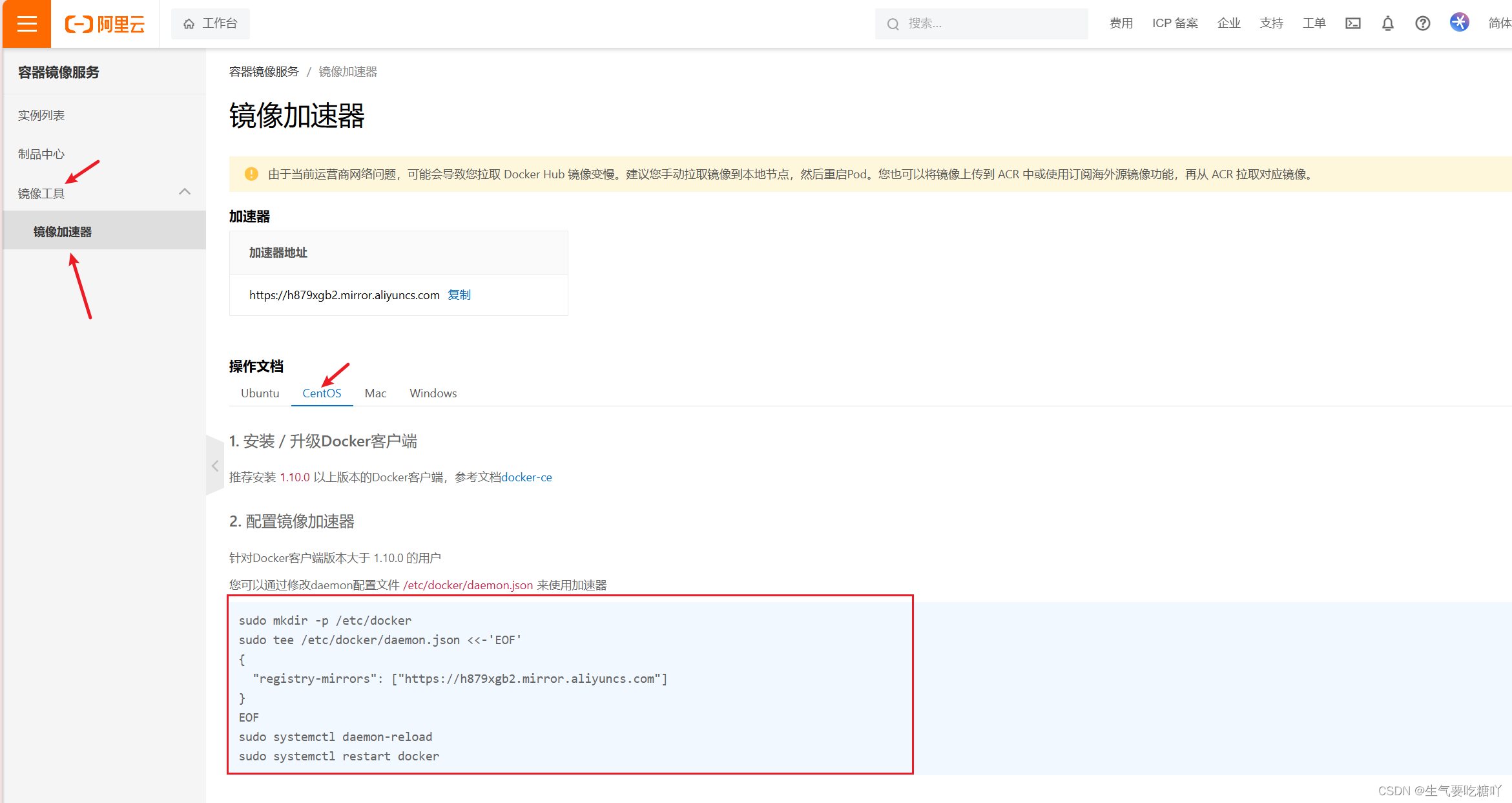
Task: Open the docker-ce documentation link
Action: (526, 477)
